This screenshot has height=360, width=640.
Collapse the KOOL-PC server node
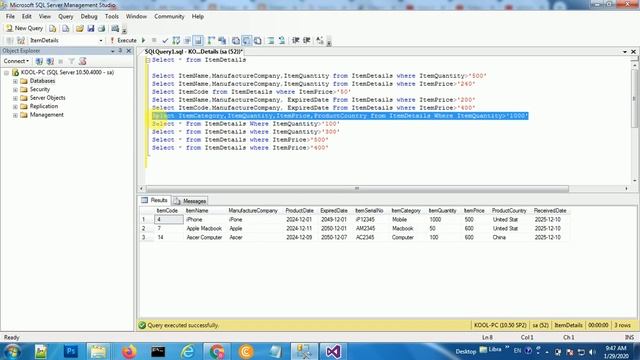point(6,73)
